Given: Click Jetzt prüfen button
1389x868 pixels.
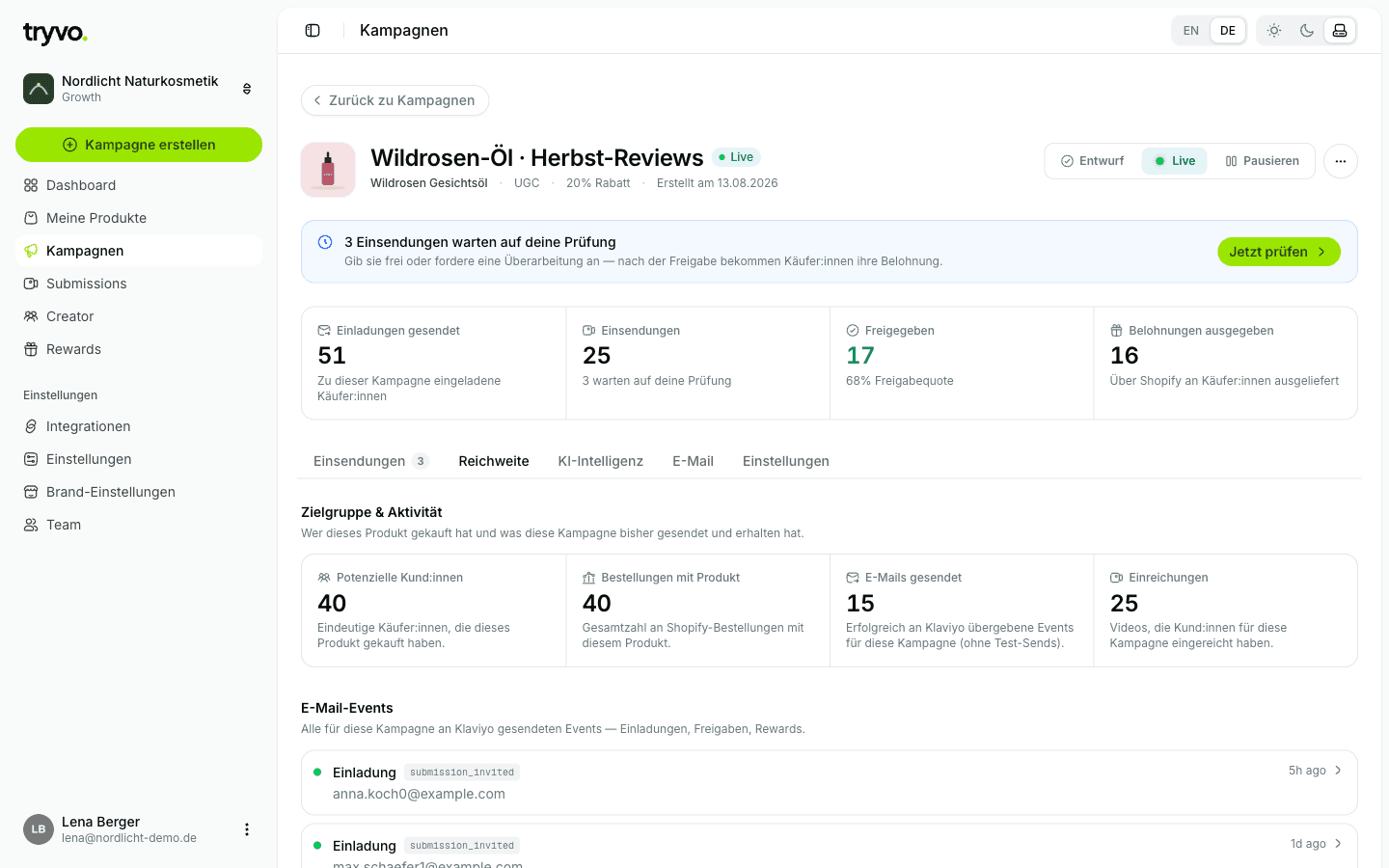Looking at the screenshot, I should coord(1279,252).
